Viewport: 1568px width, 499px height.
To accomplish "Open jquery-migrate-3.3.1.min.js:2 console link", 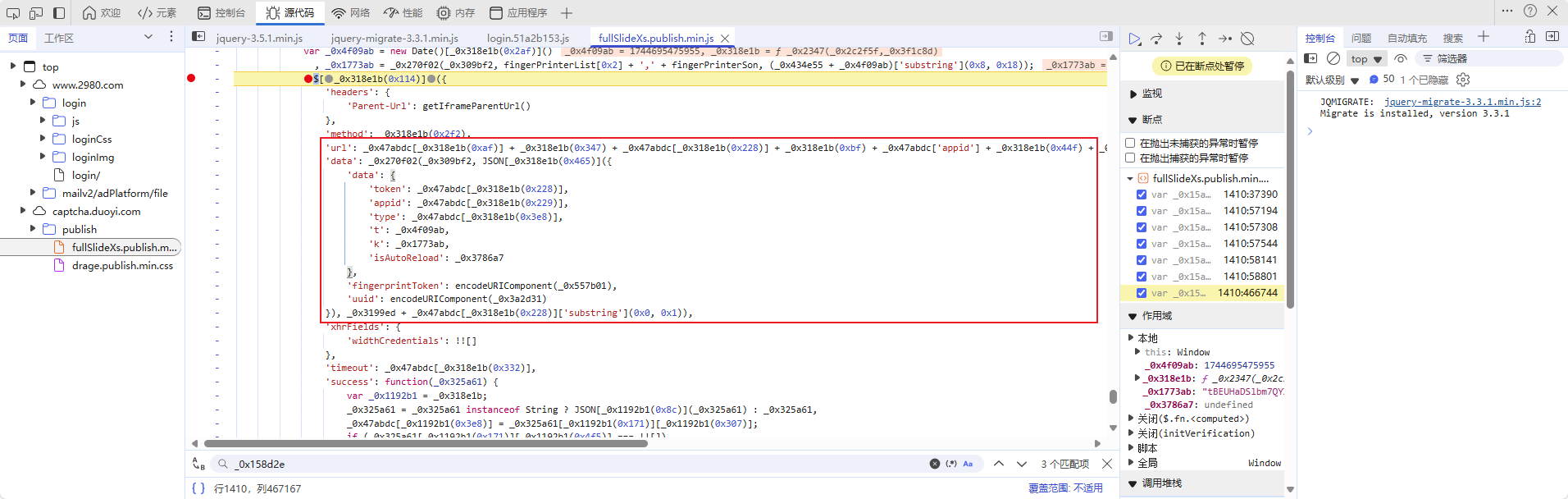I will 1462,102.
